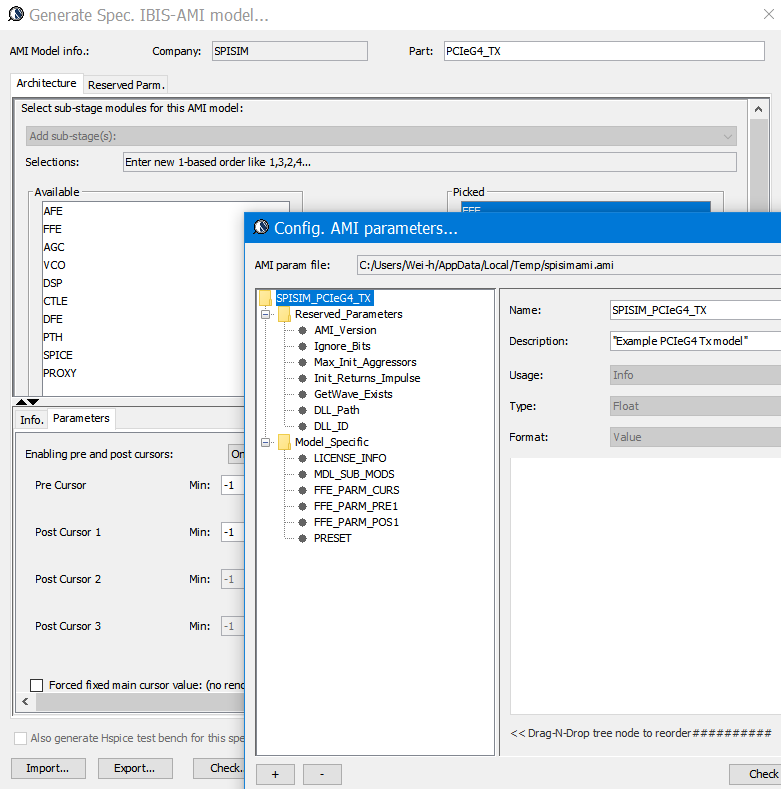The width and height of the screenshot is (781, 789).
Task: Collapse the Reserved_Parameters tree node
Action: click(x=266, y=314)
